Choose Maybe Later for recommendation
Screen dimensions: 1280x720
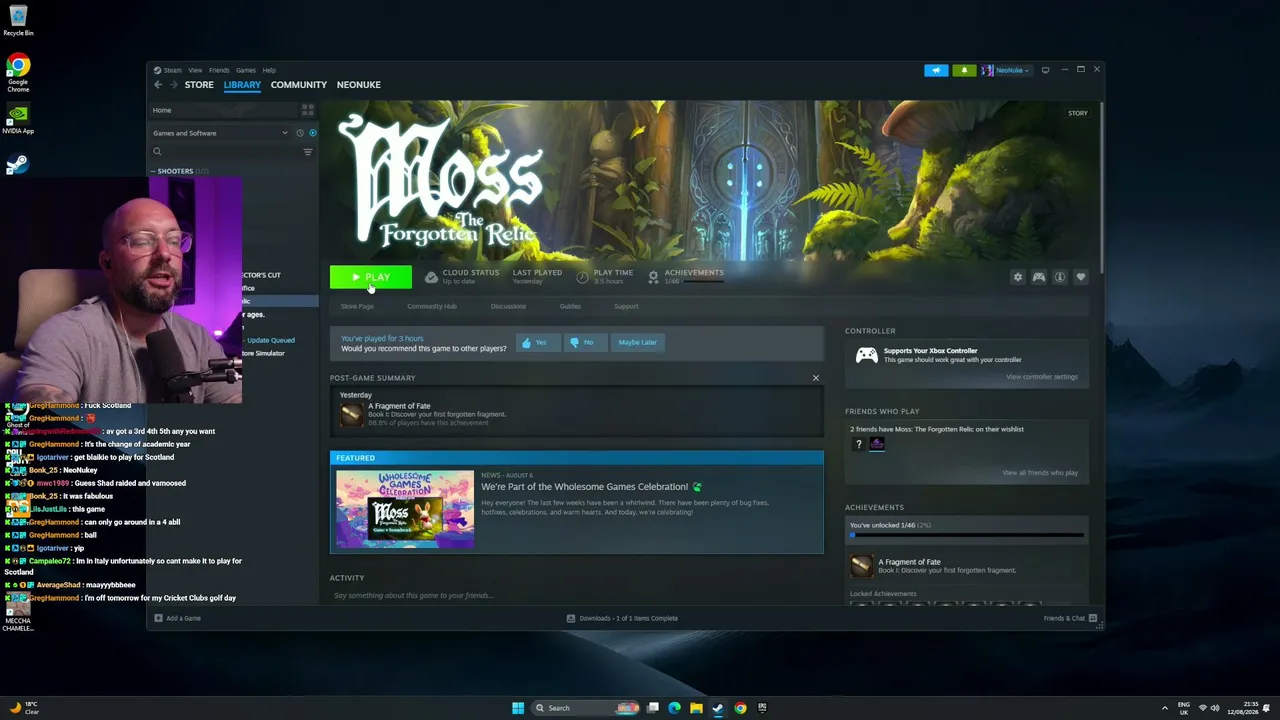pyautogui.click(x=638, y=342)
